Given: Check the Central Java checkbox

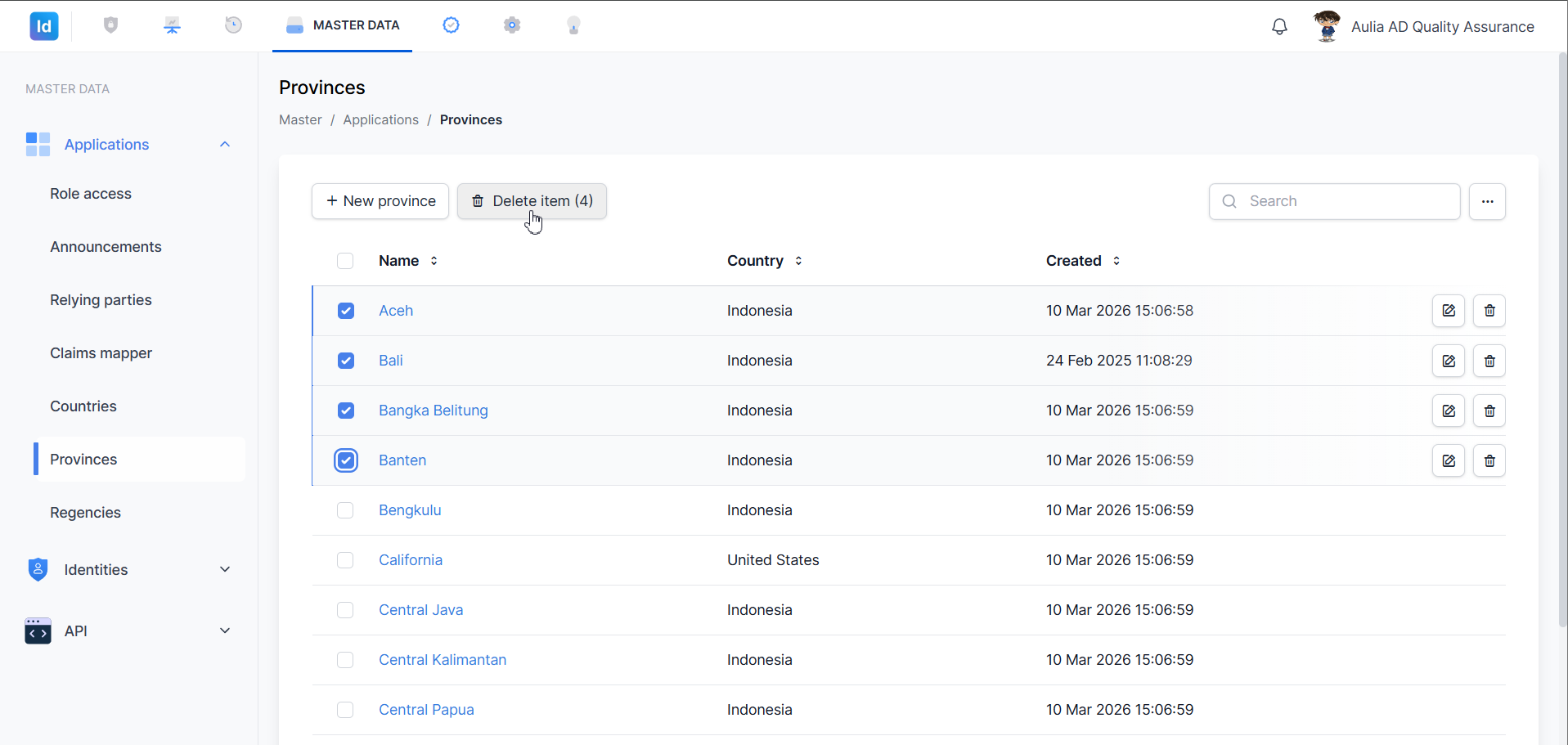Looking at the screenshot, I should click(345, 610).
